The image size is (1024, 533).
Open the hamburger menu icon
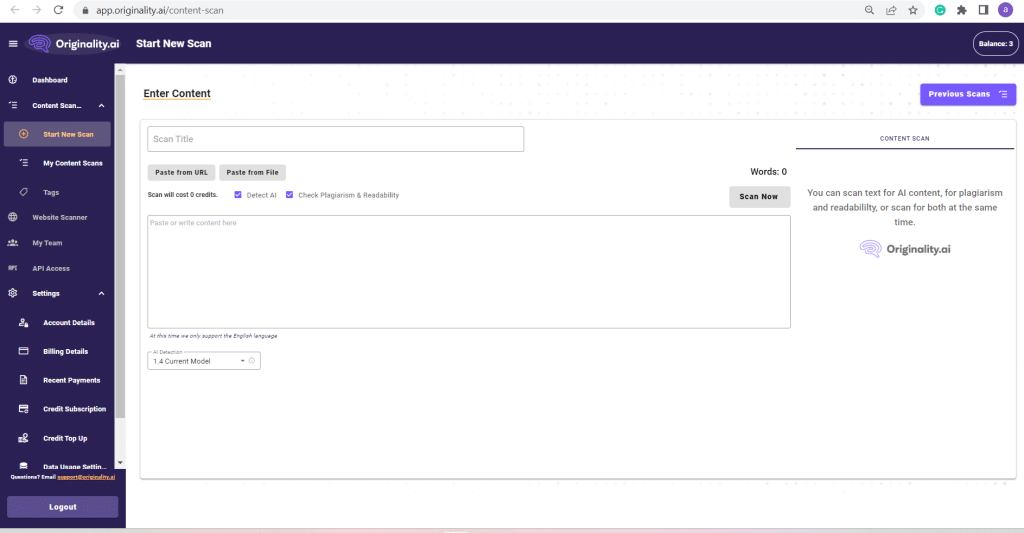(13, 44)
